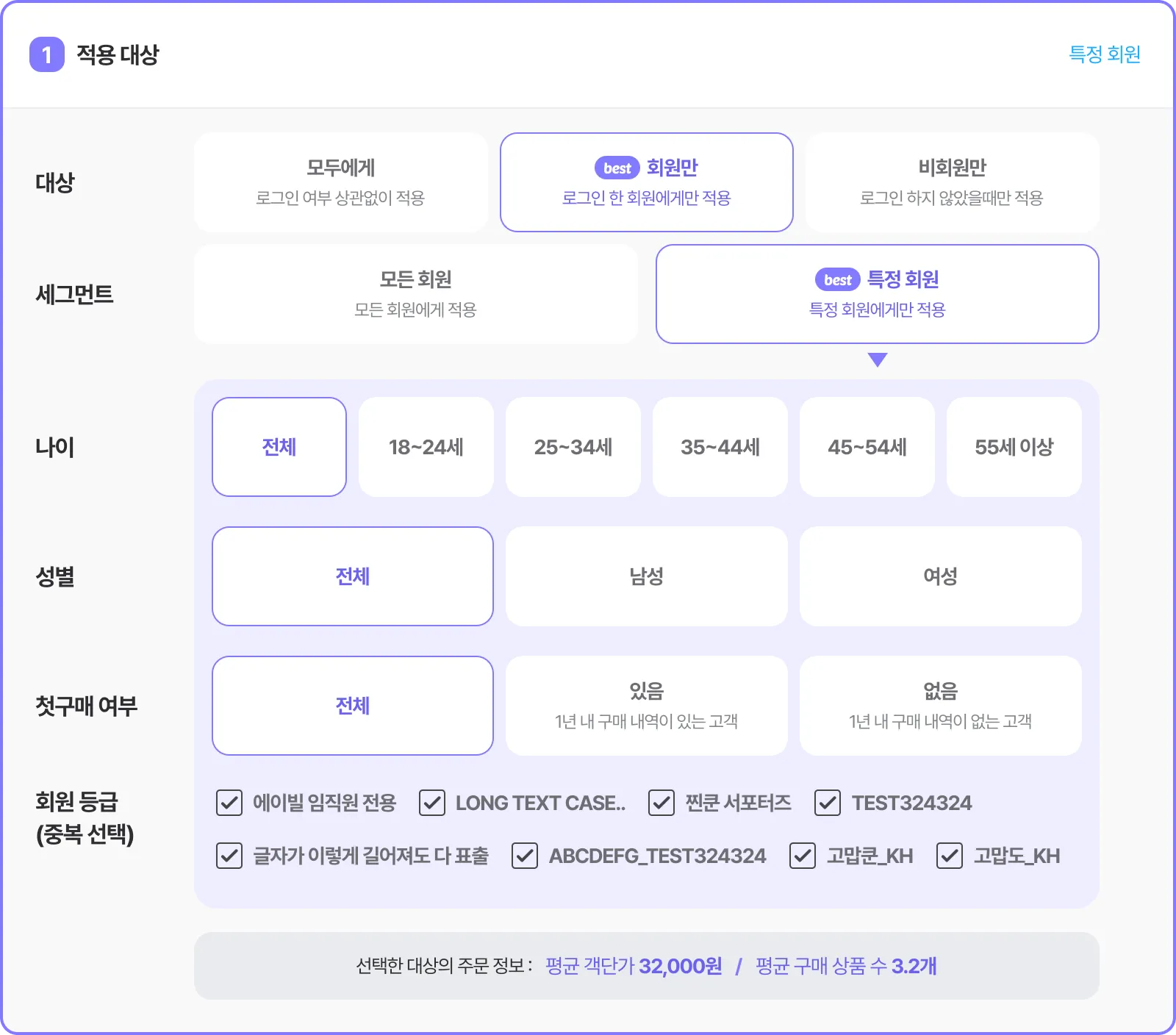Select the 비회원만 target option
The width and height of the screenshot is (1176, 1035).
[x=953, y=182]
